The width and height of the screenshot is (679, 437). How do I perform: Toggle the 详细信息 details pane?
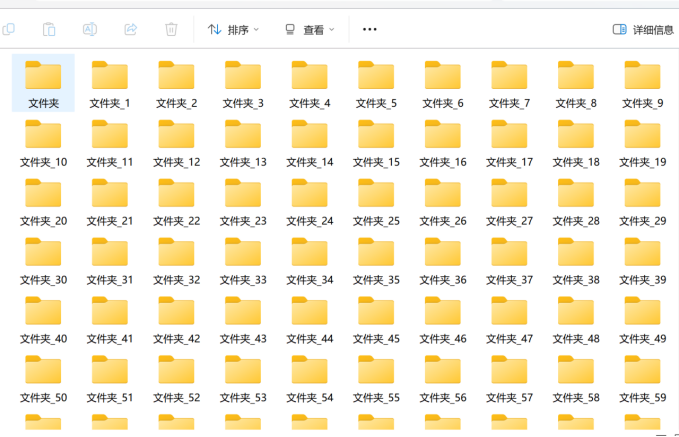643,29
